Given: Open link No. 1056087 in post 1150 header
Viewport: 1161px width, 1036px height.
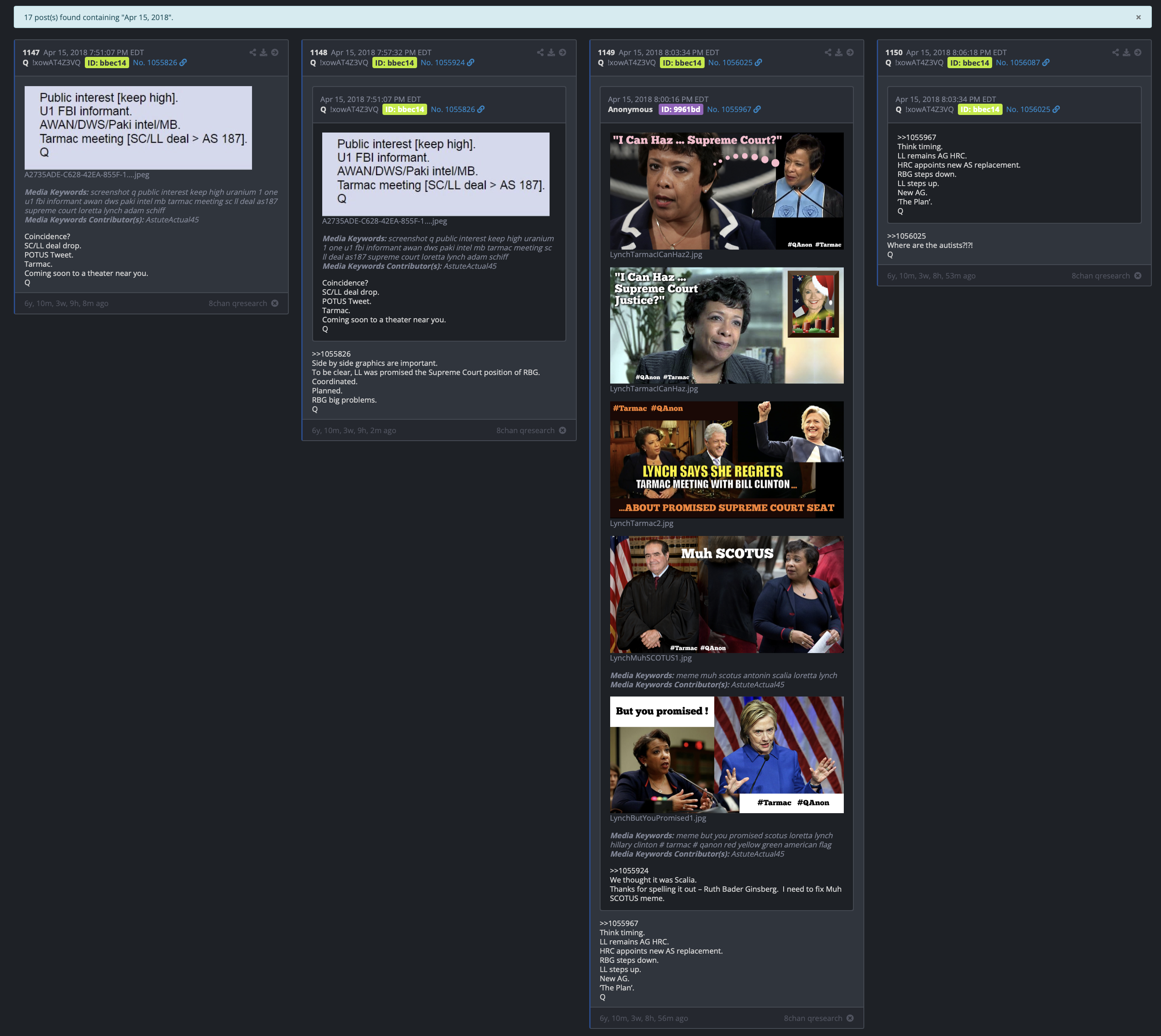Looking at the screenshot, I should point(1018,63).
